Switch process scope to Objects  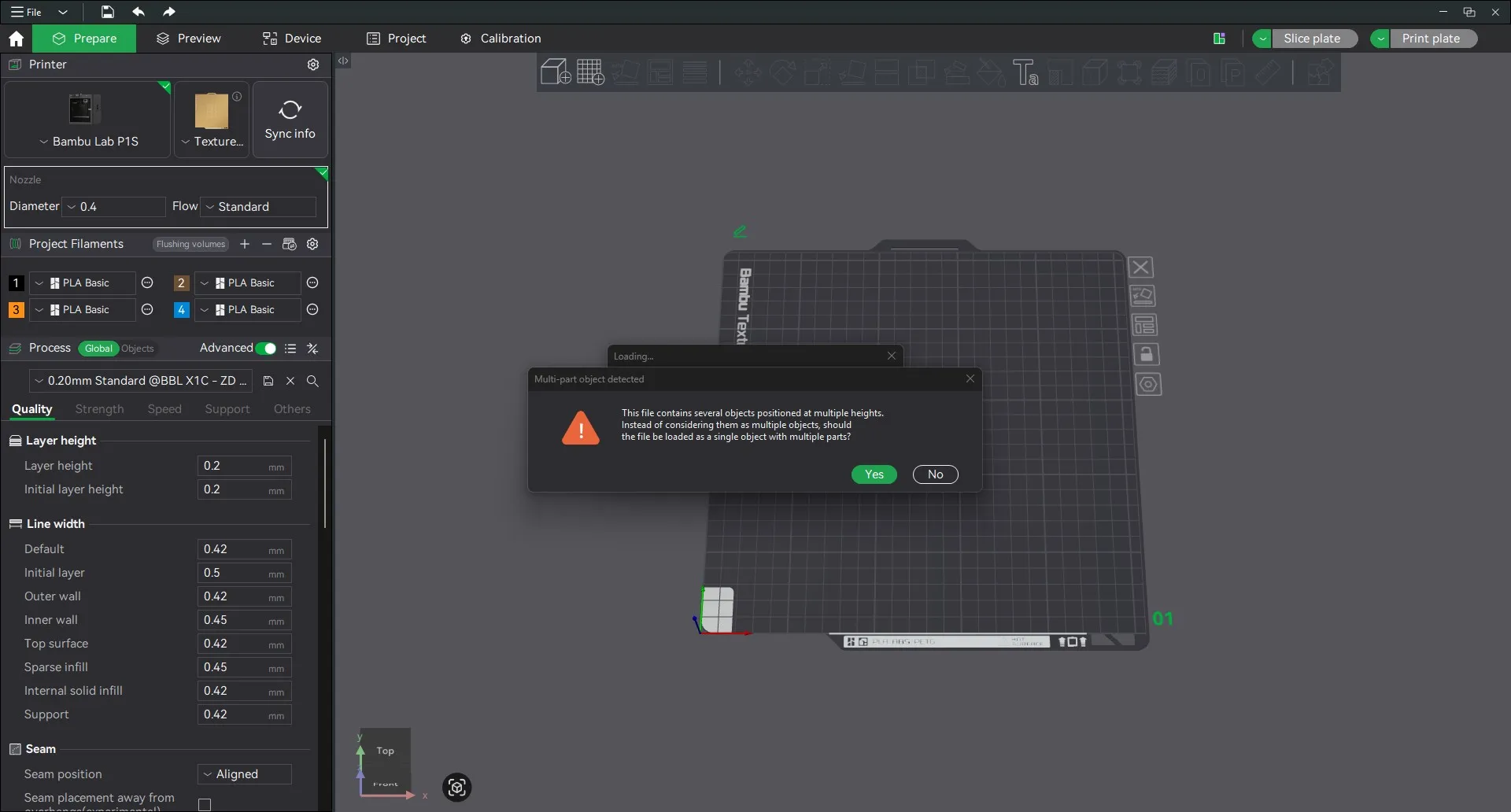(138, 349)
